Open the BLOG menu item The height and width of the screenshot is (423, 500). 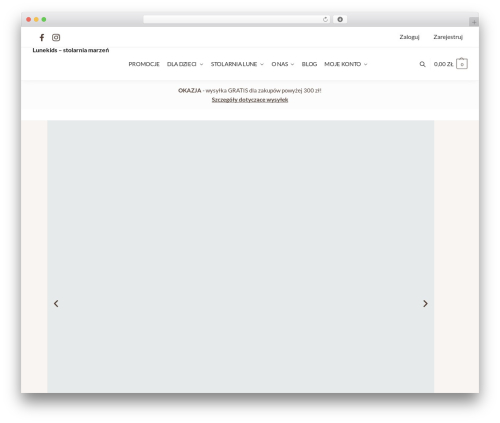click(309, 64)
